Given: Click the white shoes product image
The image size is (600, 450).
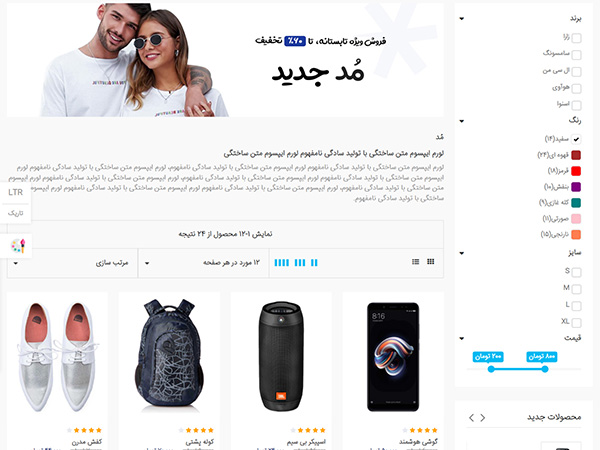Looking at the screenshot, I should click(57, 357).
